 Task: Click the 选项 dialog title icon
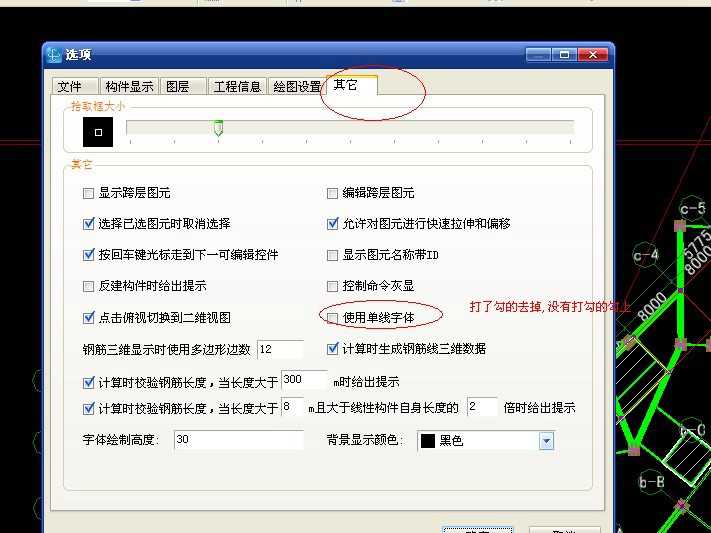[x=54, y=55]
